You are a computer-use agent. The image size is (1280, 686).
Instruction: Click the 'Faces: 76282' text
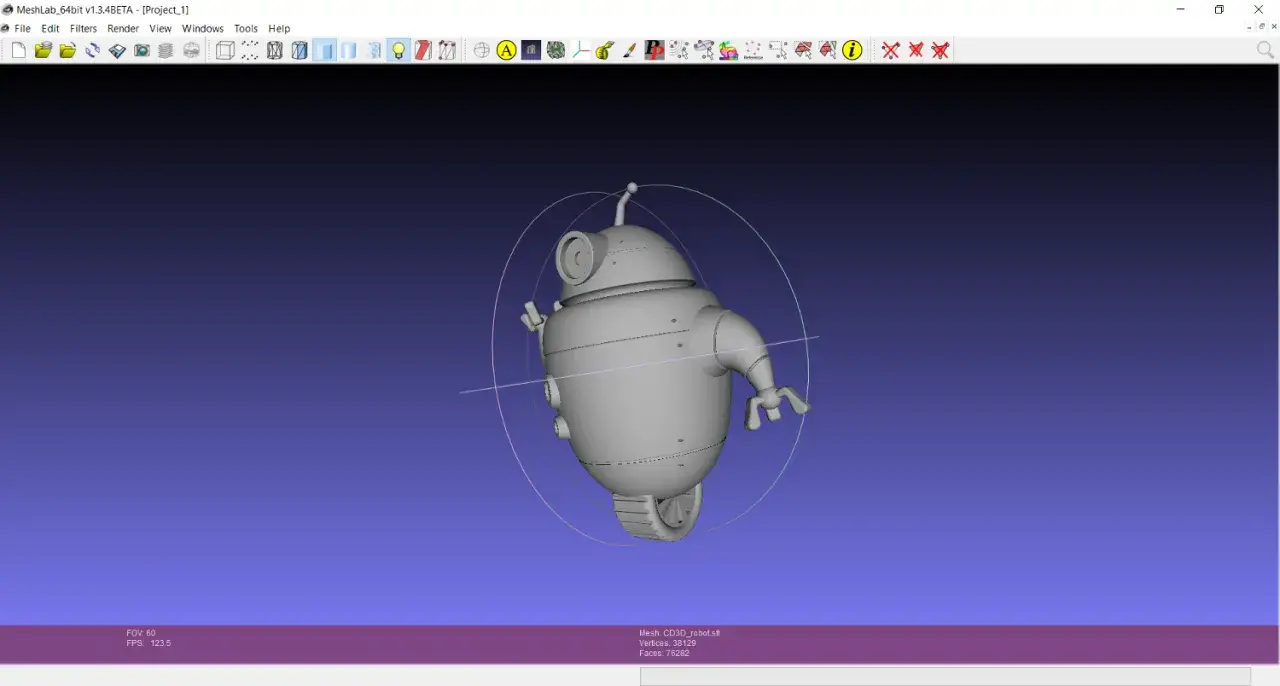coord(664,653)
